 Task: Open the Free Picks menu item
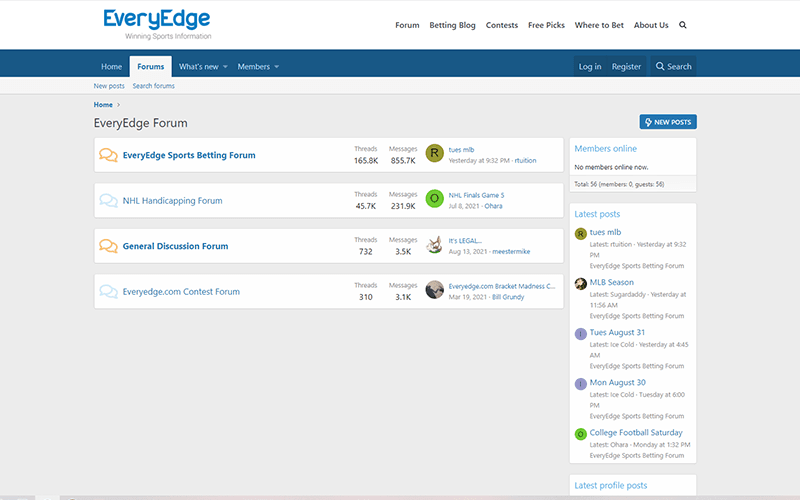click(546, 25)
